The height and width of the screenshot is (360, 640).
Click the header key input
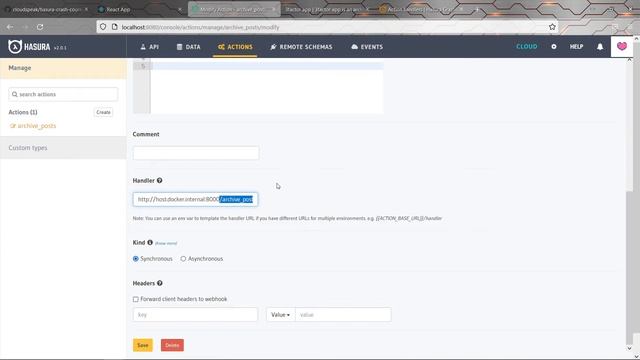[x=195, y=315]
